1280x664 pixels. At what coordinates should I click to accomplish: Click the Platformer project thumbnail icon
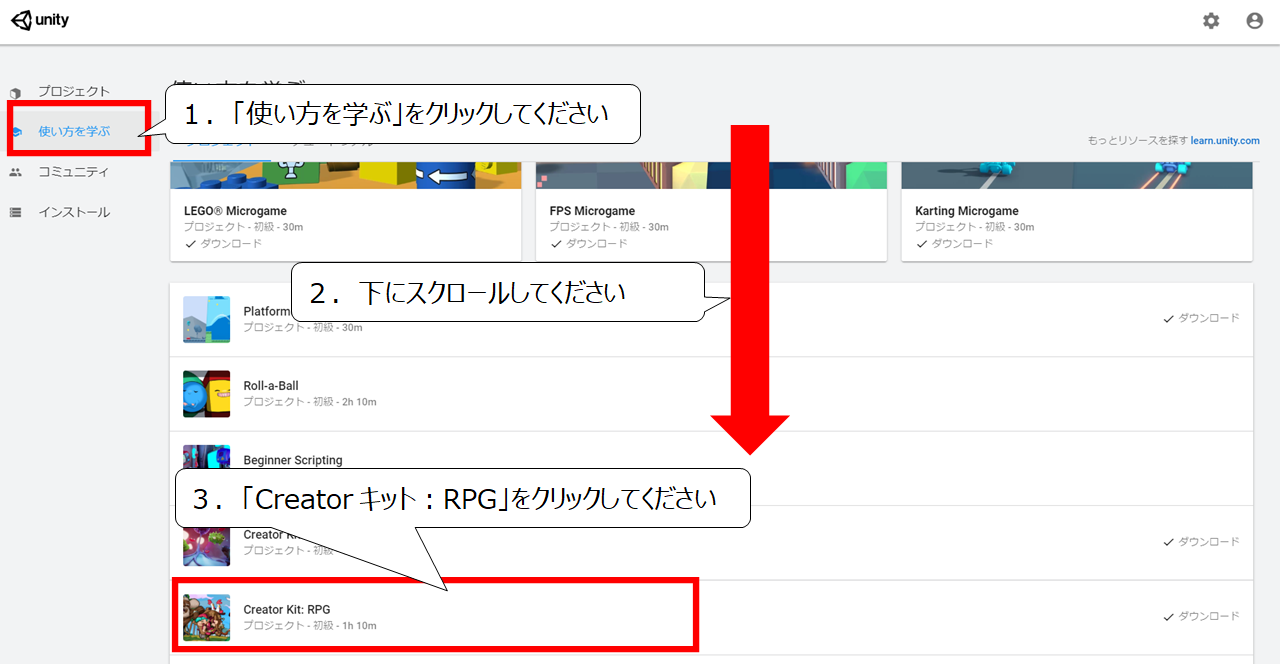(207, 319)
